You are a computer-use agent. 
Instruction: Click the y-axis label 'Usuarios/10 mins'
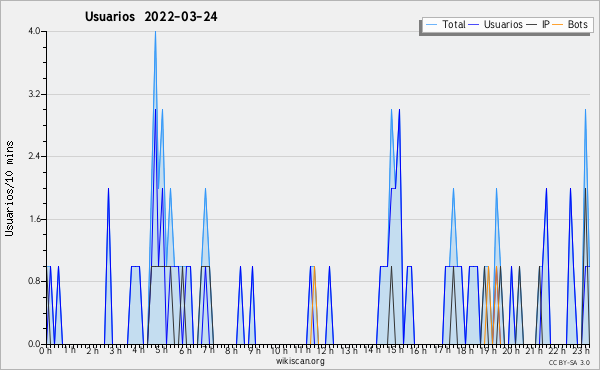(x=9, y=189)
